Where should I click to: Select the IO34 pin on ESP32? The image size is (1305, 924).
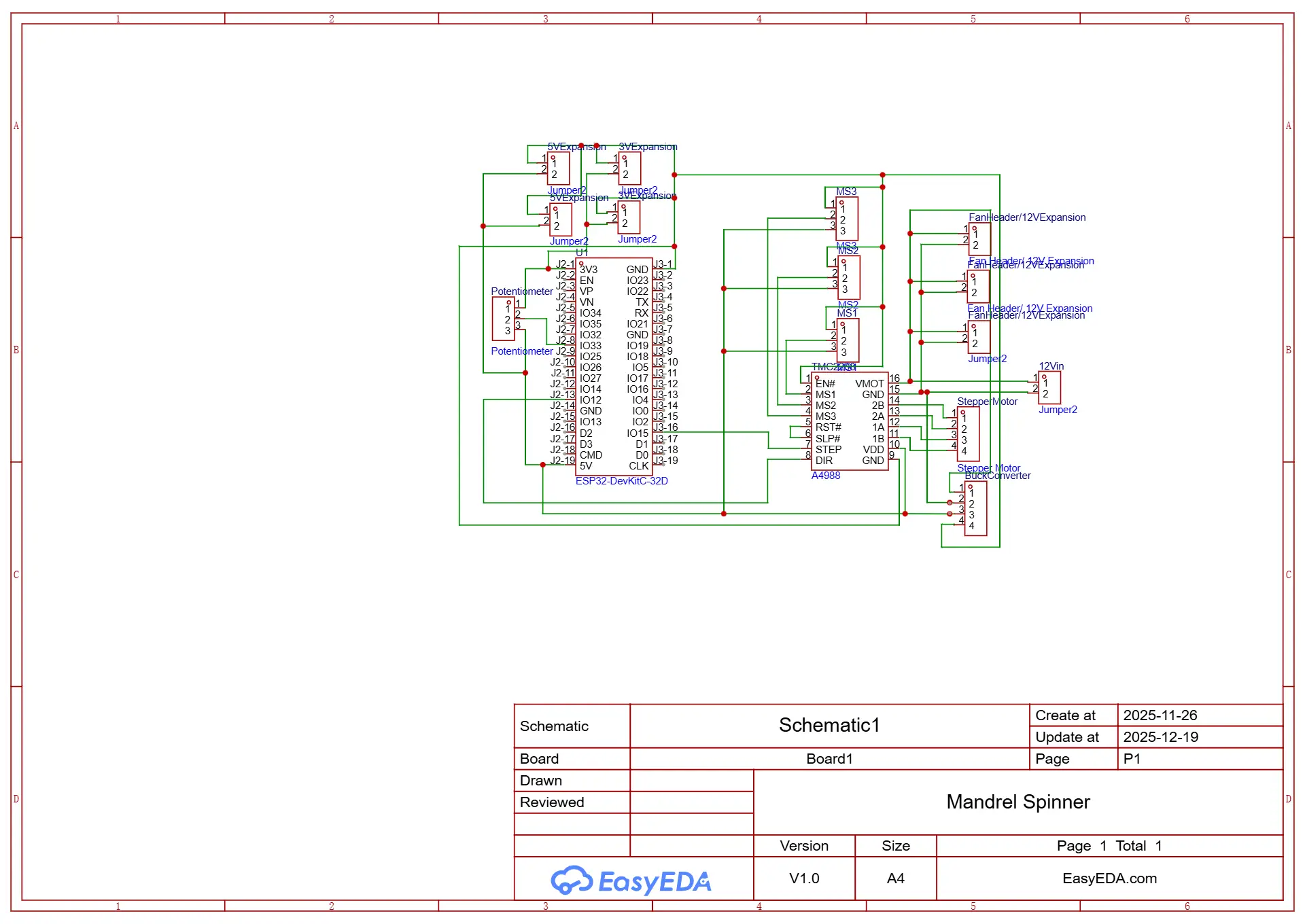tap(591, 313)
